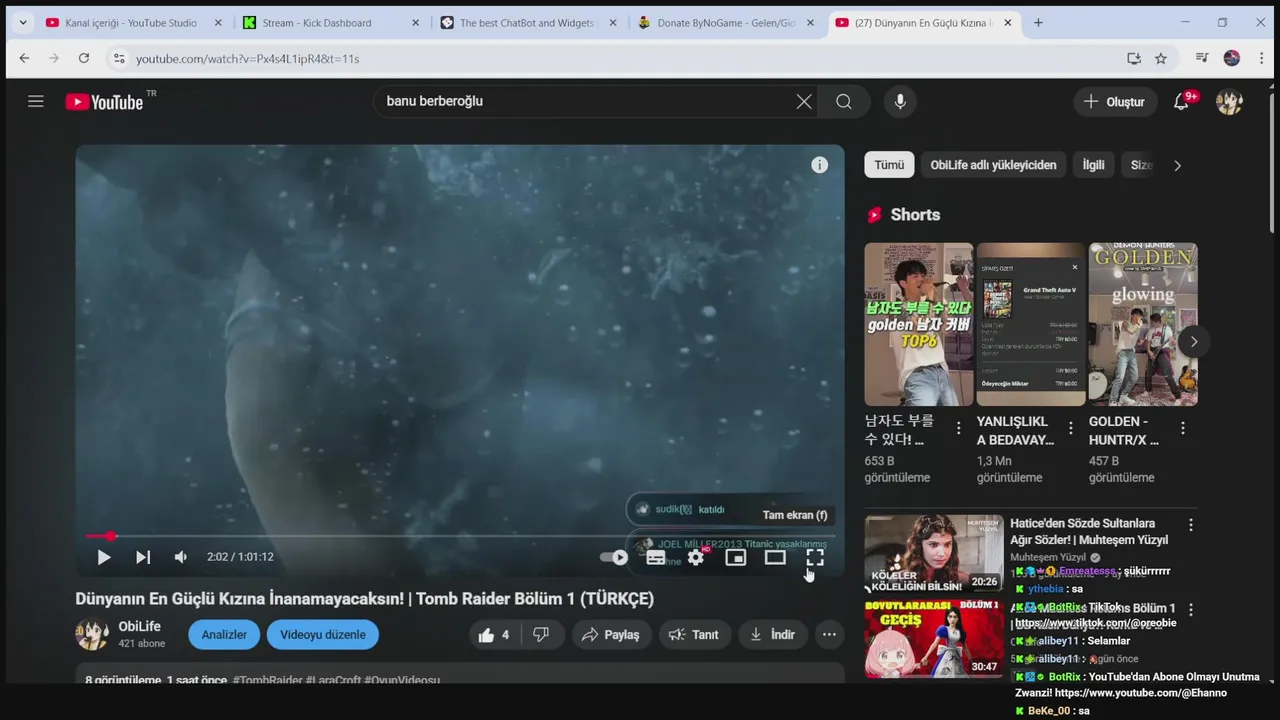
Task: Download video using İndir
Action: click(x=772, y=635)
